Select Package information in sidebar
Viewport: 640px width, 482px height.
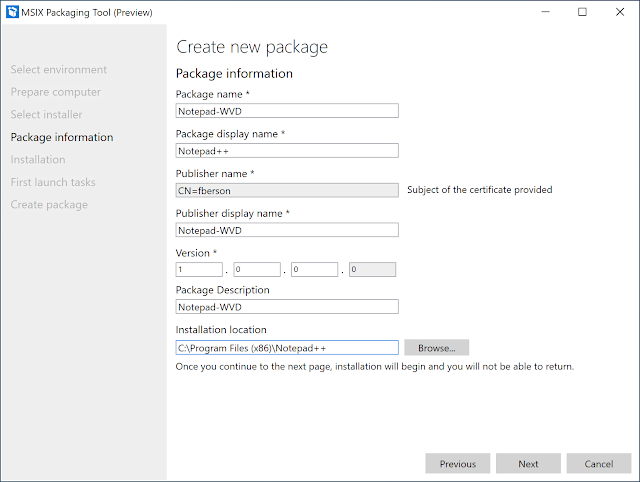62,137
